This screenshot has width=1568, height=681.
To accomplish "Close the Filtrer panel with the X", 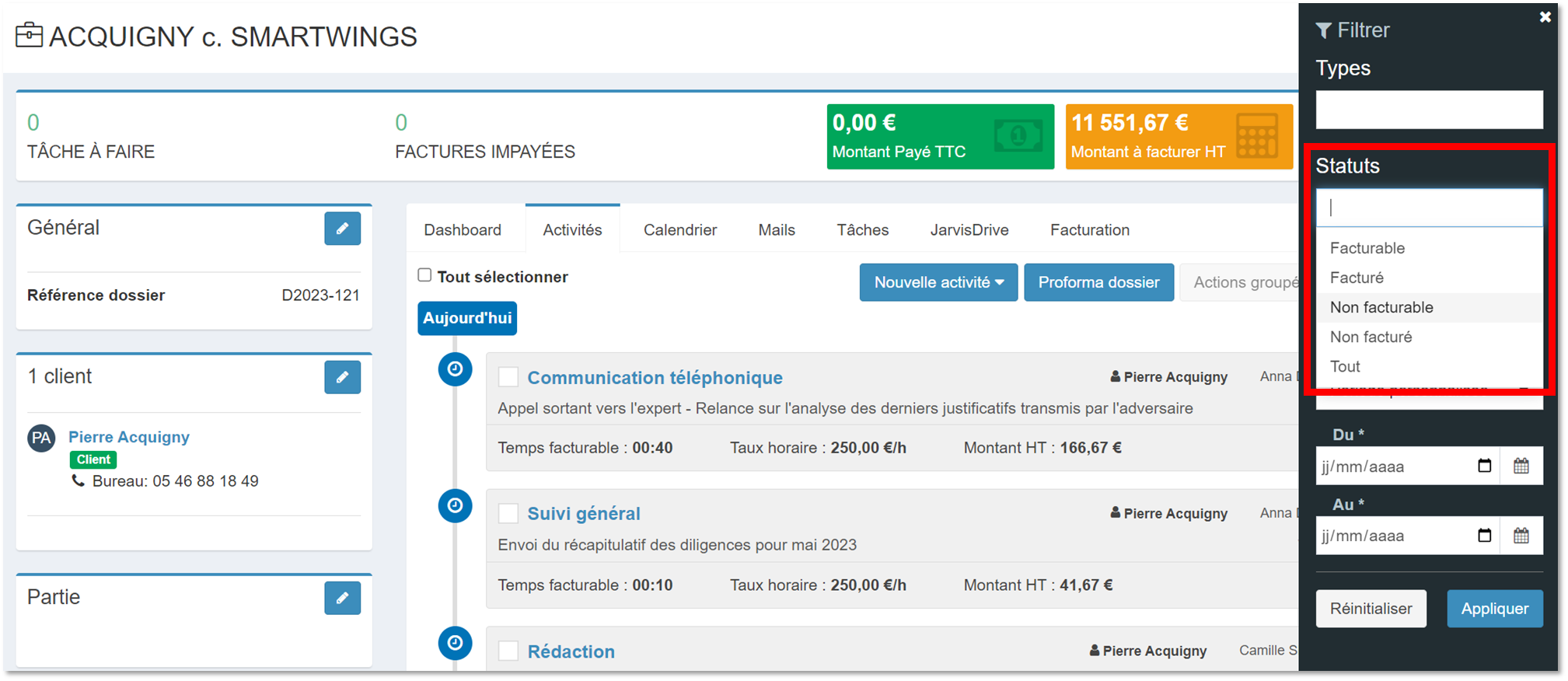I will point(1545,17).
